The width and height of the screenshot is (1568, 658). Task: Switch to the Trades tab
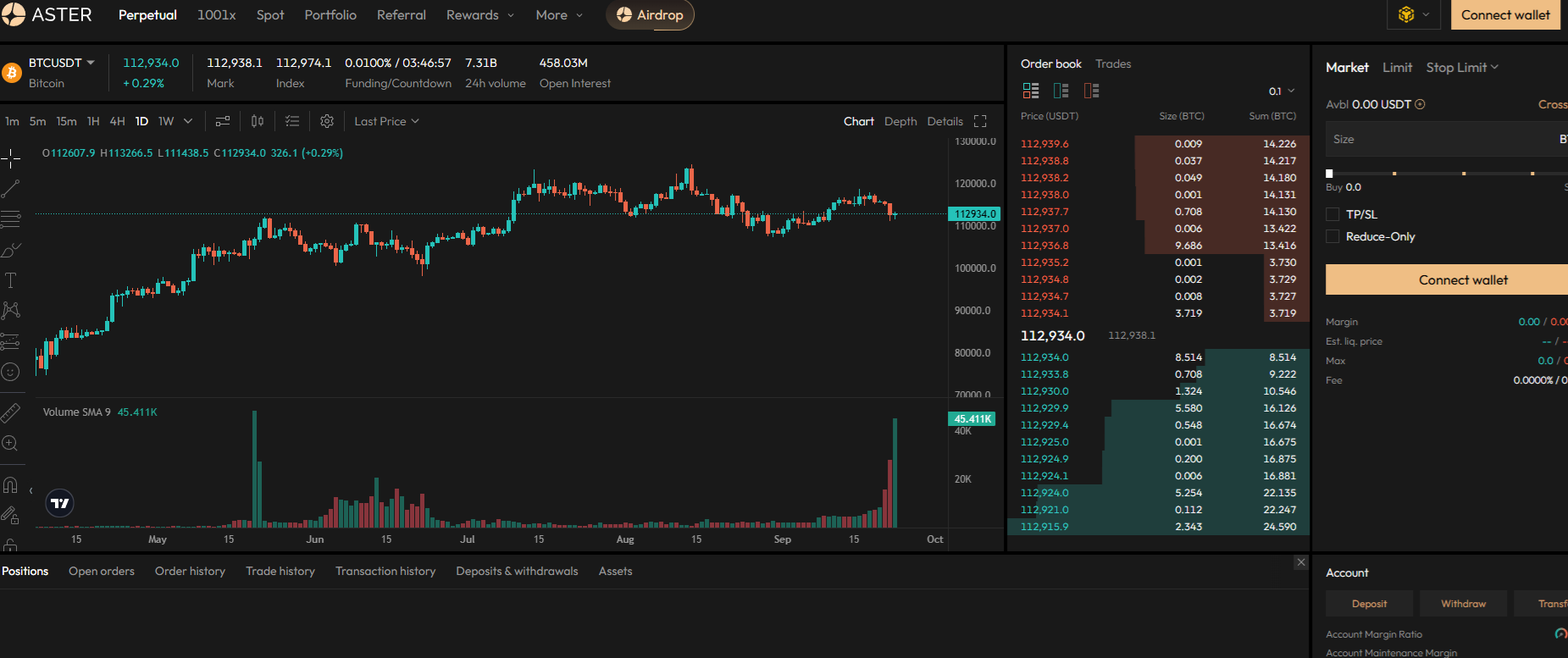[1112, 64]
